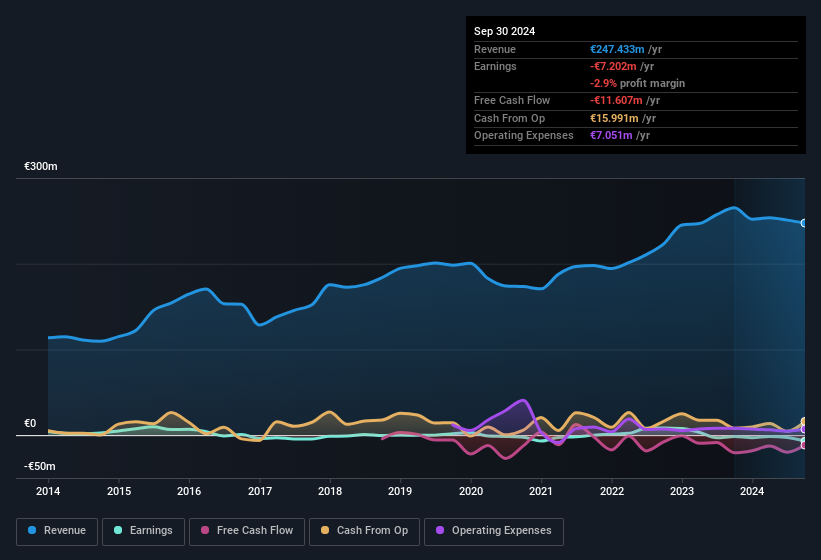Click the Revenue line's blue endpoint marker
Screen dimensions: 821x560
[804, 223]
